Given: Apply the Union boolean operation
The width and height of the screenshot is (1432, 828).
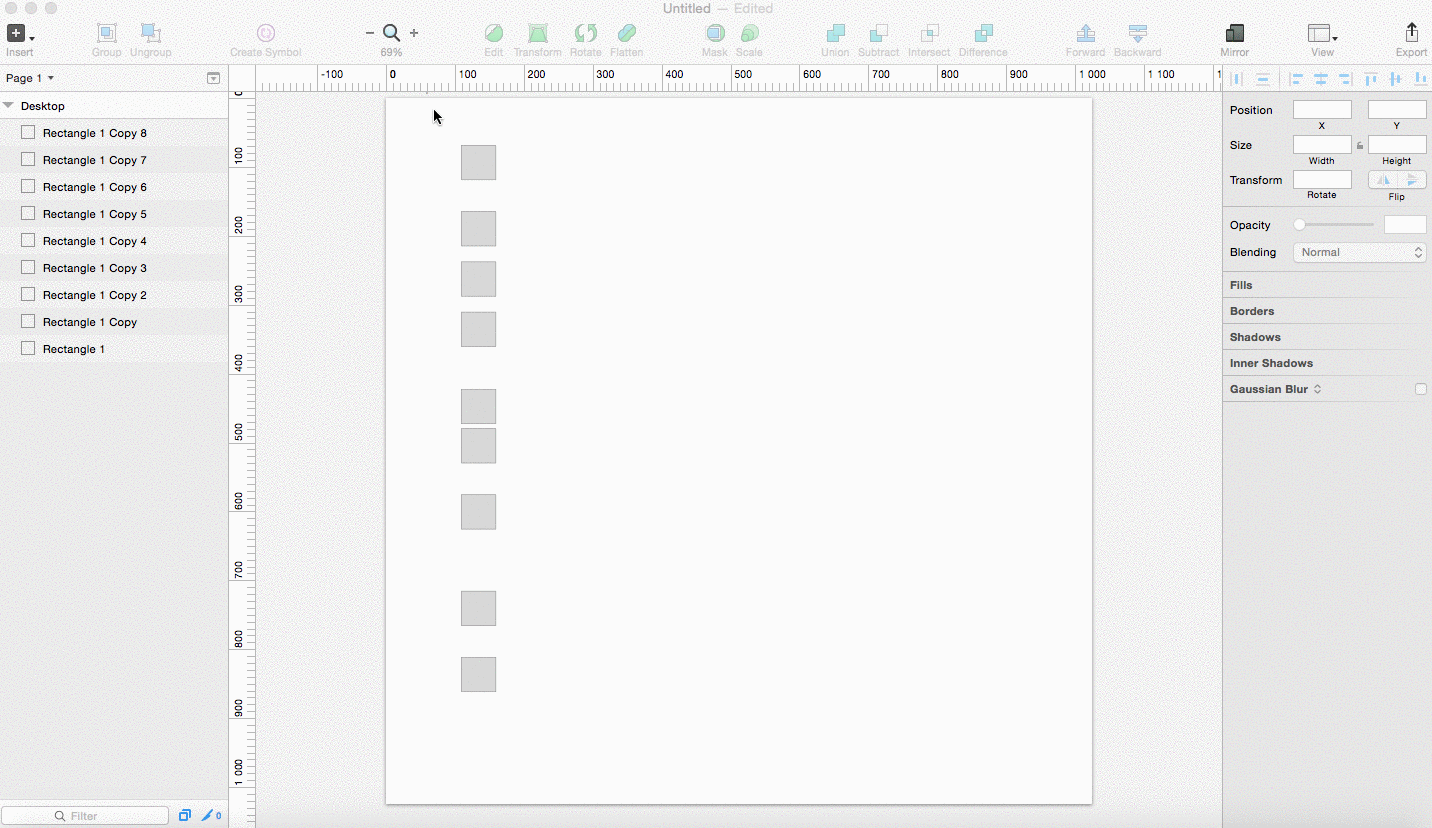Looking at the screenshot, I should (836, 34).
